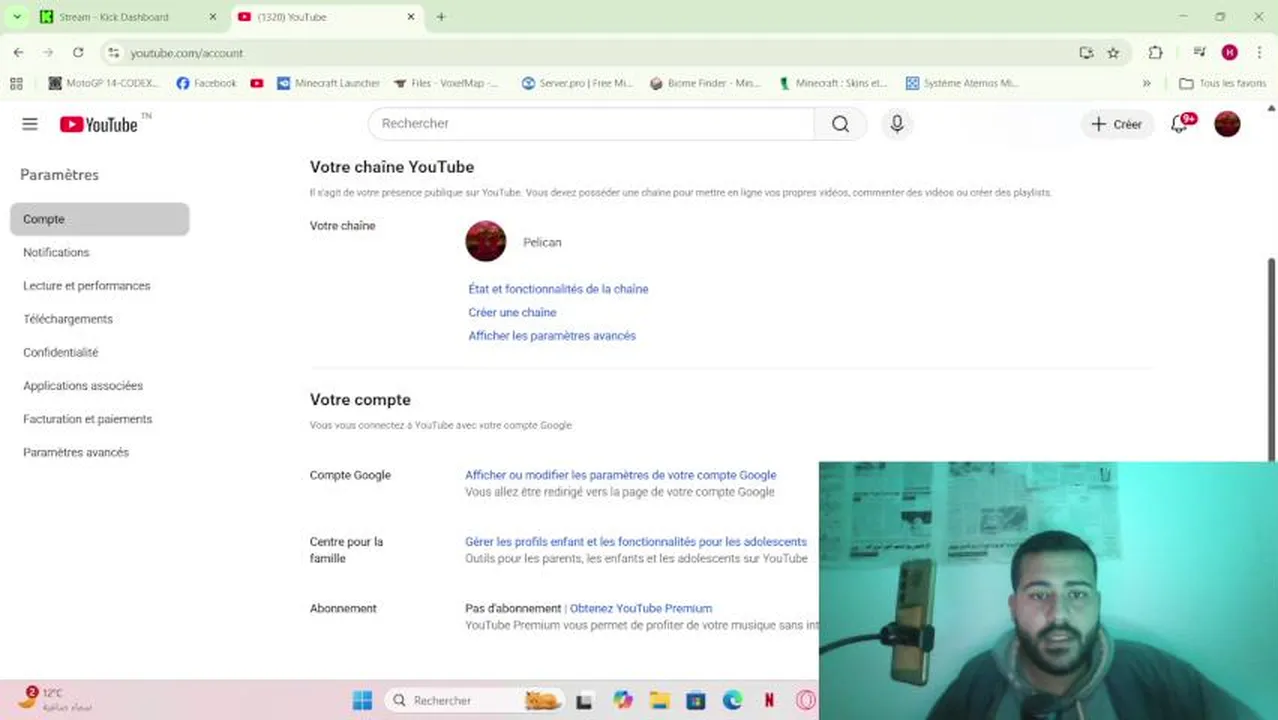Close the YouTube browser tab

[x=411, y=17]
